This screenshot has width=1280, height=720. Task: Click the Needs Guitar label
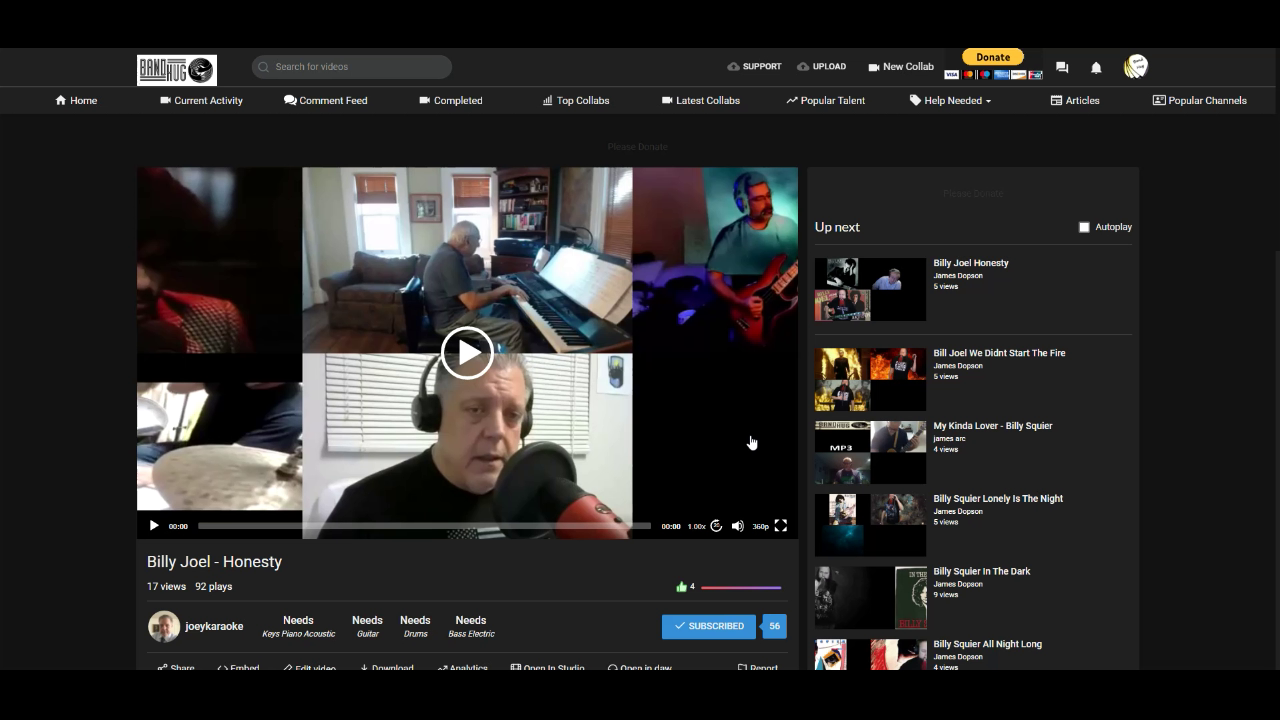(x=367, y=627)
